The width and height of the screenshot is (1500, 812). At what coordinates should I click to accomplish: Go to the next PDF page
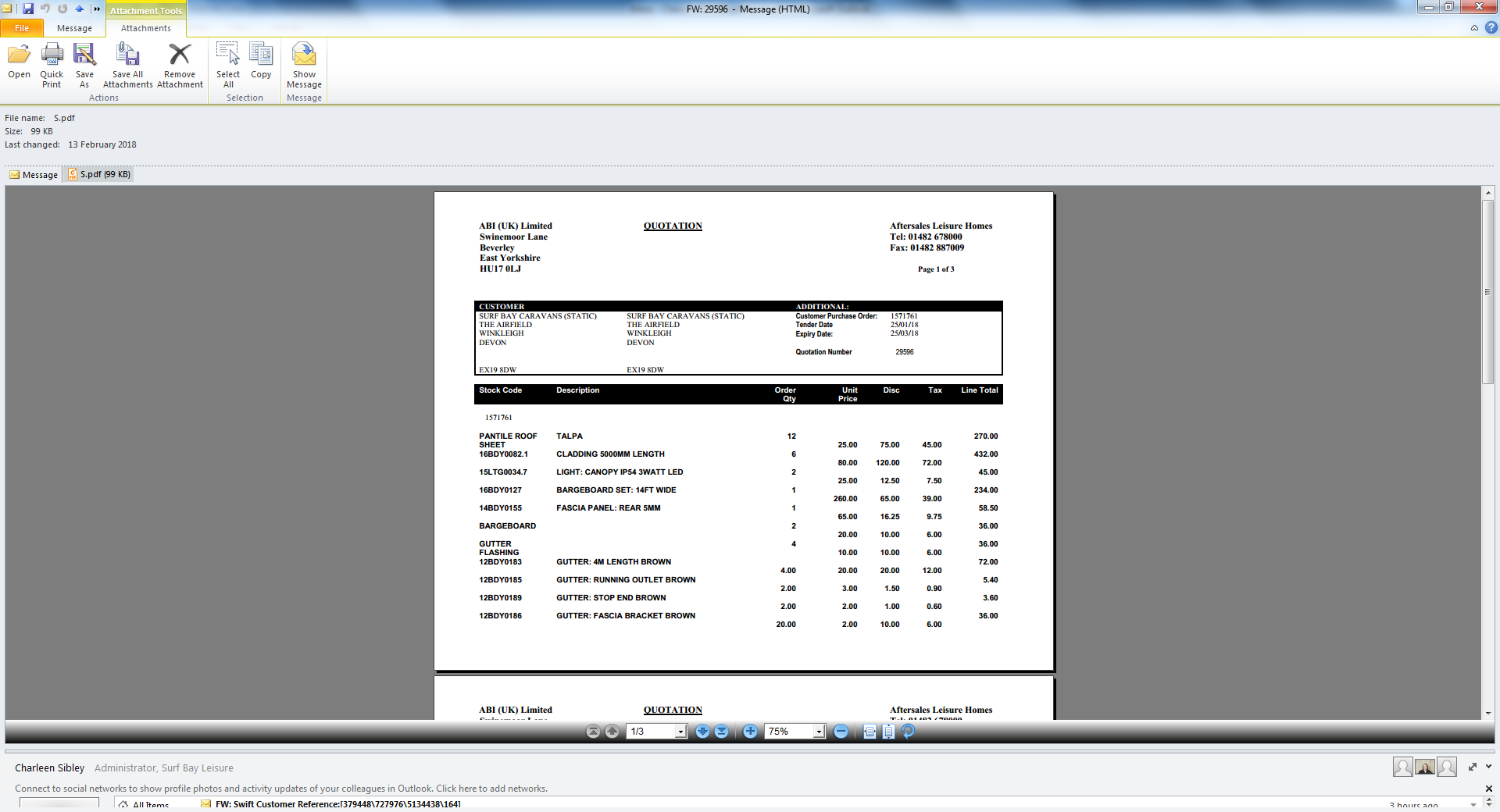point(702,732)
